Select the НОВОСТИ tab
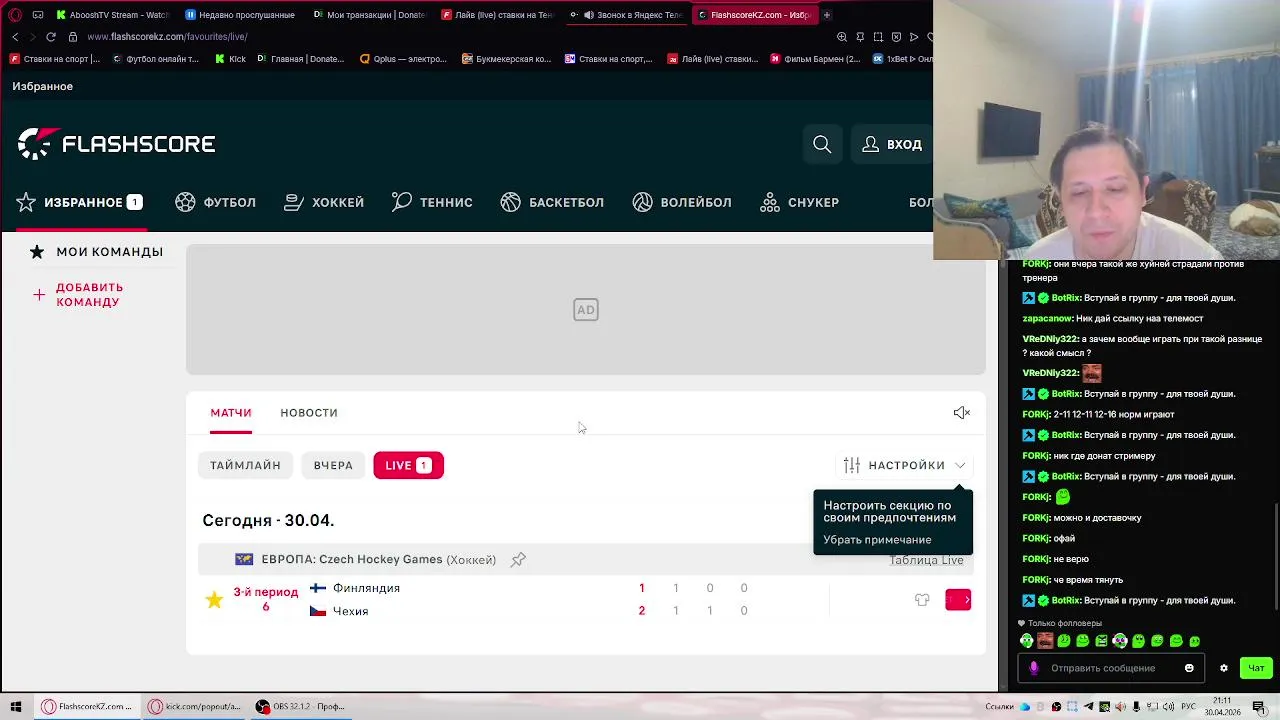 pyautogui.click(x=309, y=412)
